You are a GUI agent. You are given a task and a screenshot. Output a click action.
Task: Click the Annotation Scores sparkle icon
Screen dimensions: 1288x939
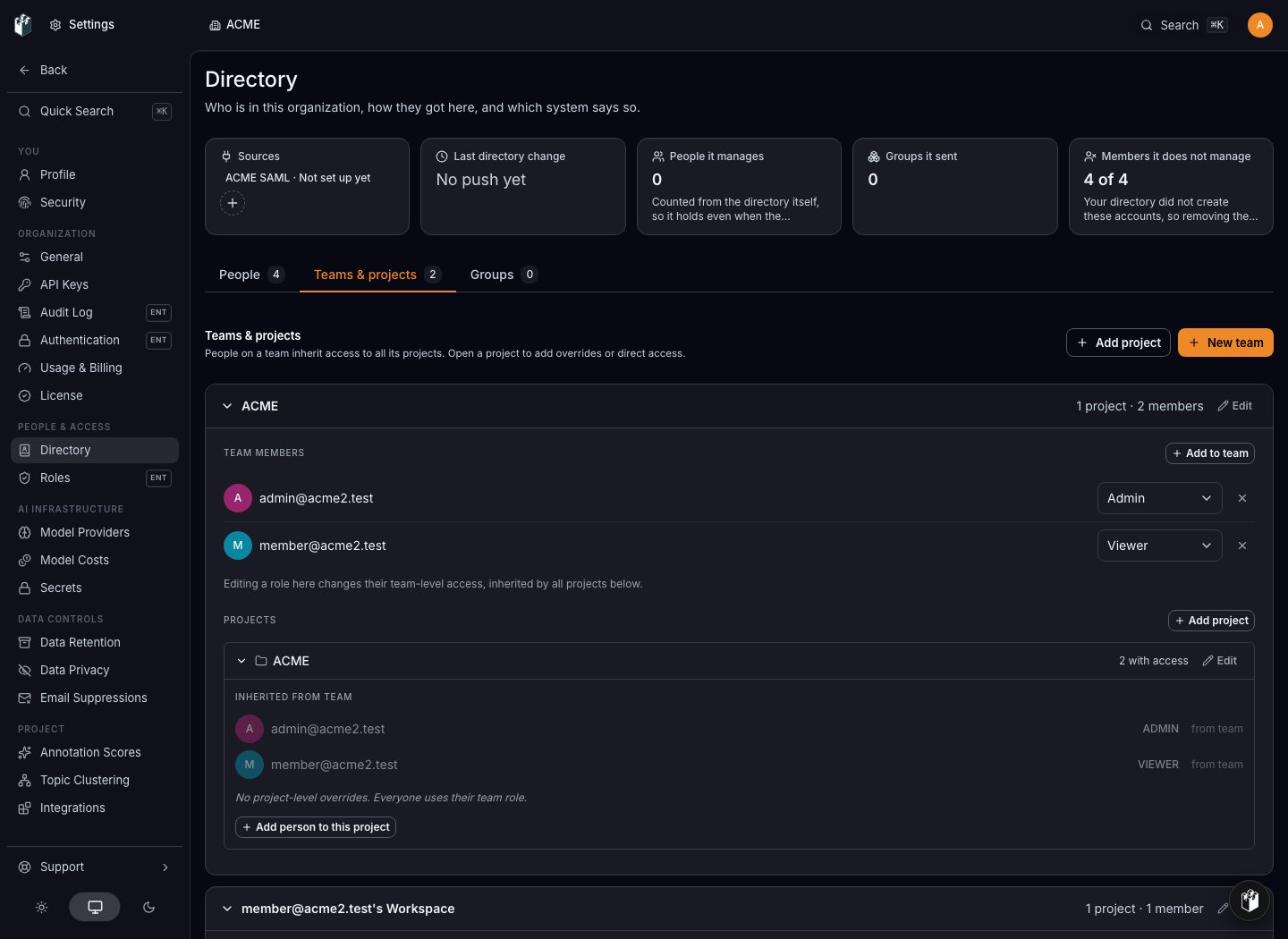25,752
